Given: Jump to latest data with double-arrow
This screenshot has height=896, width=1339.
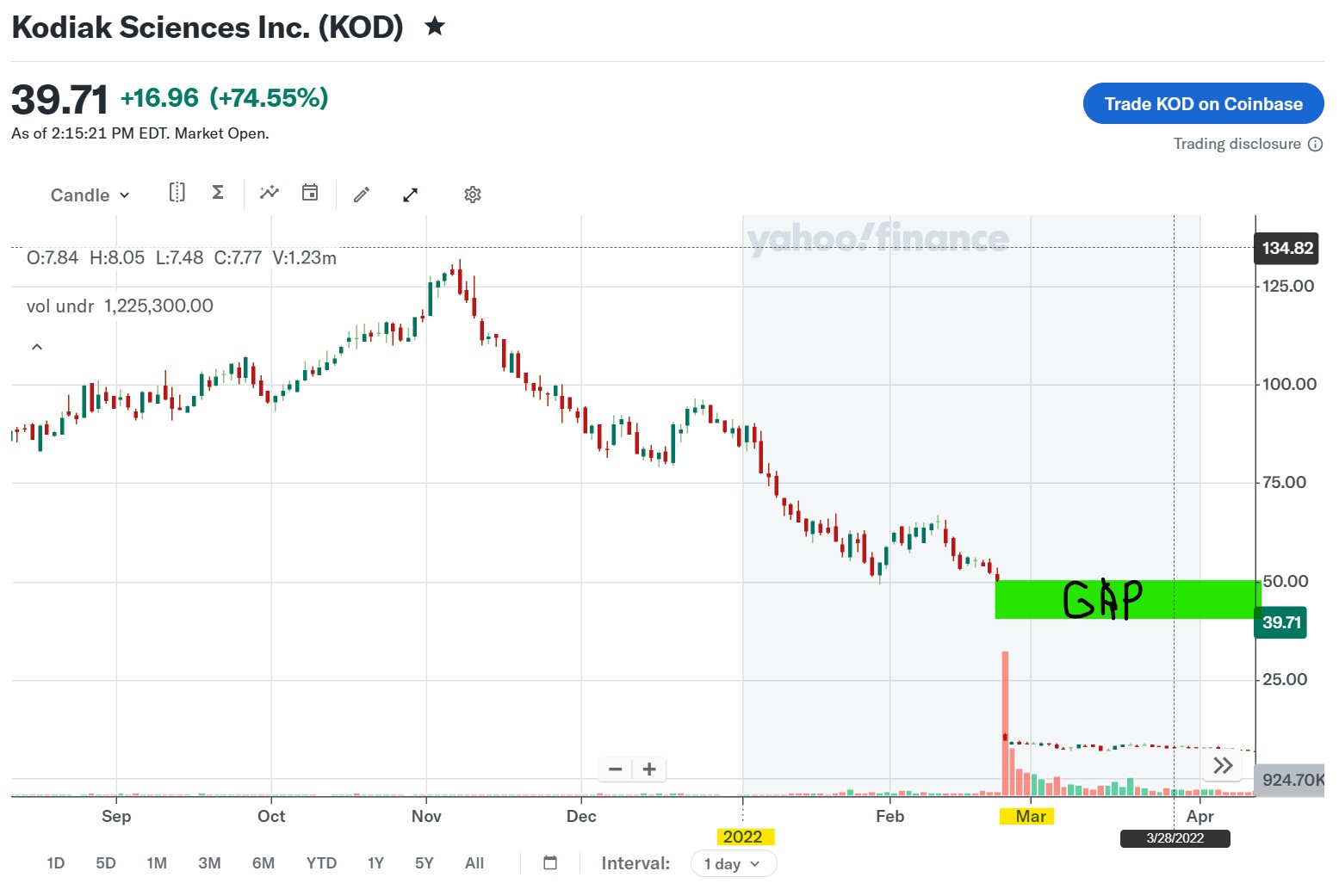Looking at the screenshot, I should [x=1223, y=765].
